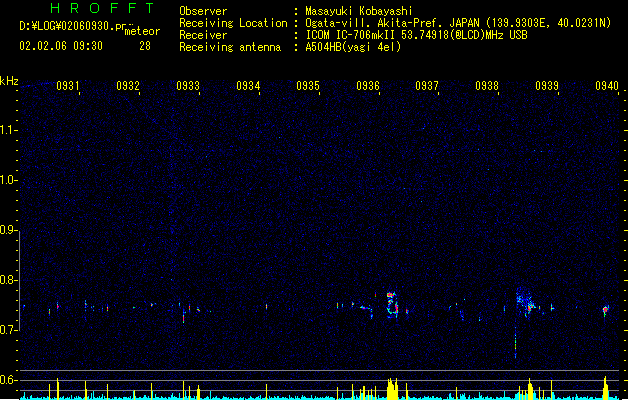Click the observer name Masayuki Kobayashi

[x=359, y=11]
